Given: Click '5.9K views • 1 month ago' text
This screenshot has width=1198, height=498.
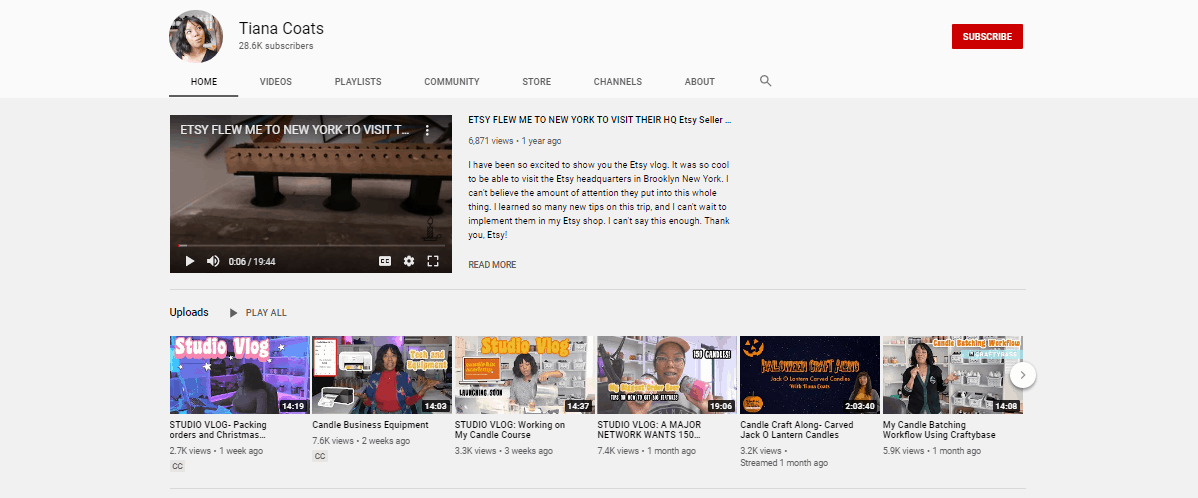Looking at the screenshot, I should pyautogui.click(x=932, y=451).
